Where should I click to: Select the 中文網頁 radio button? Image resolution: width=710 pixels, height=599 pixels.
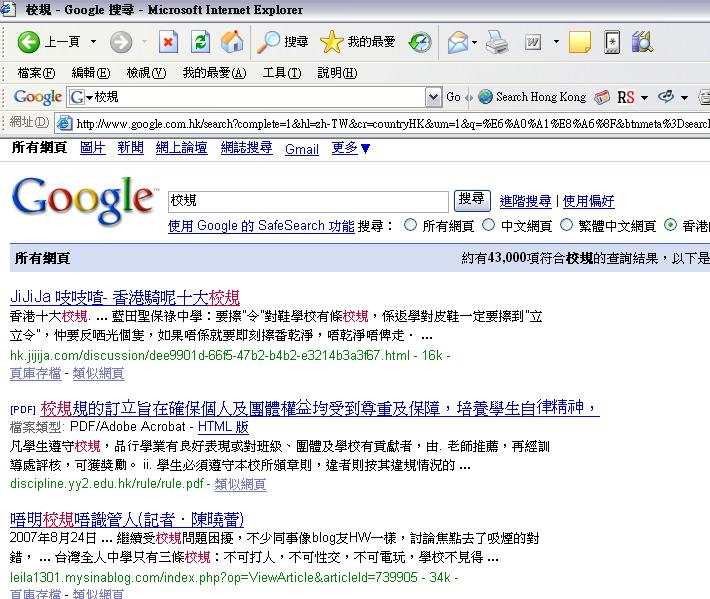pyautogui.click(x=488, y=225)
